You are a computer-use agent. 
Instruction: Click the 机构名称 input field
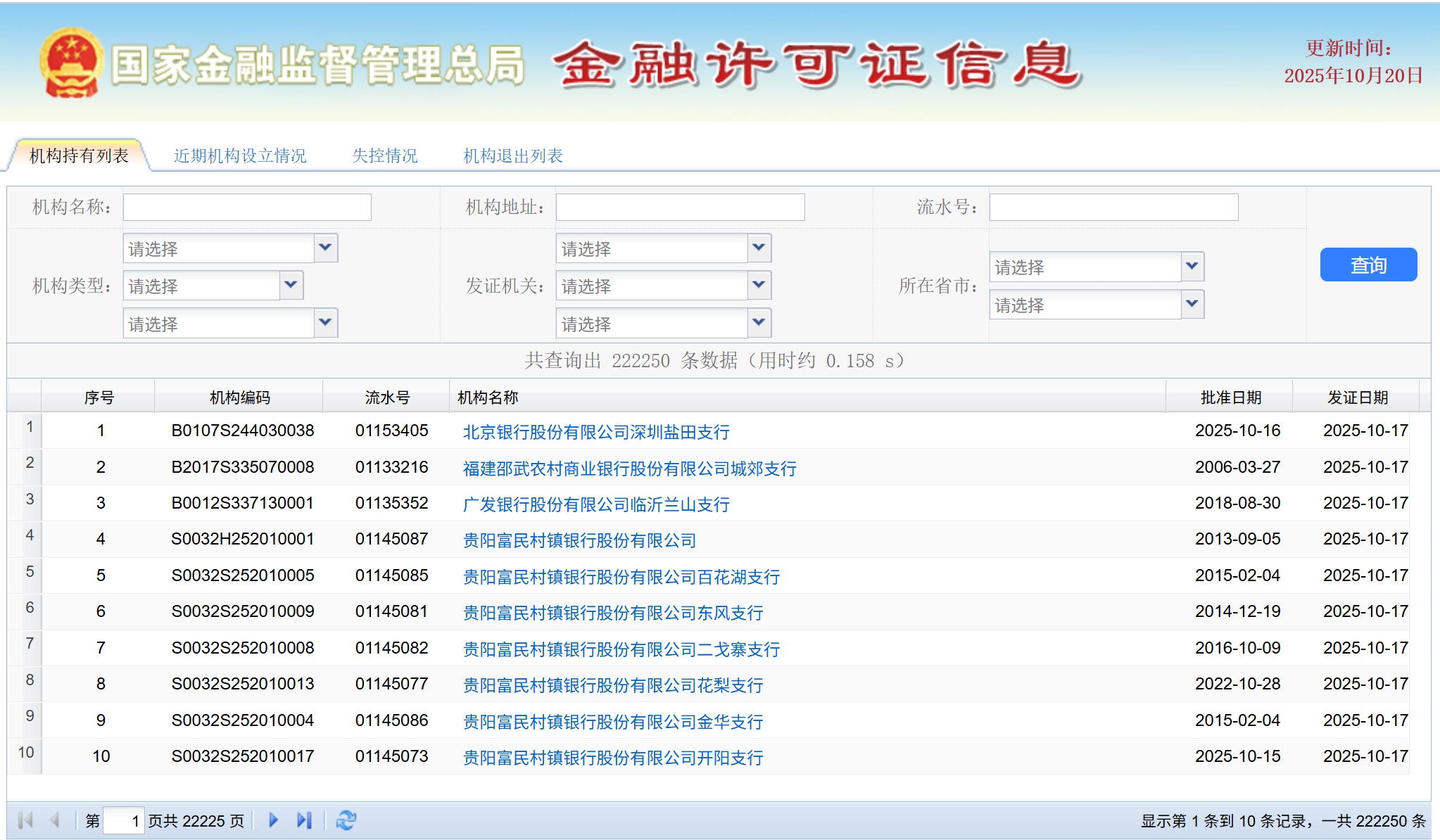point(246,206)
